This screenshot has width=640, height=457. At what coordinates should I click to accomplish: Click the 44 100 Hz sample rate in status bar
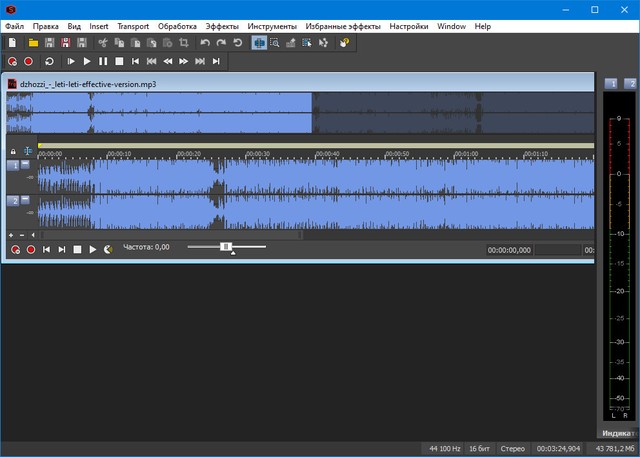pyautogui.click(x=445, y=446)
